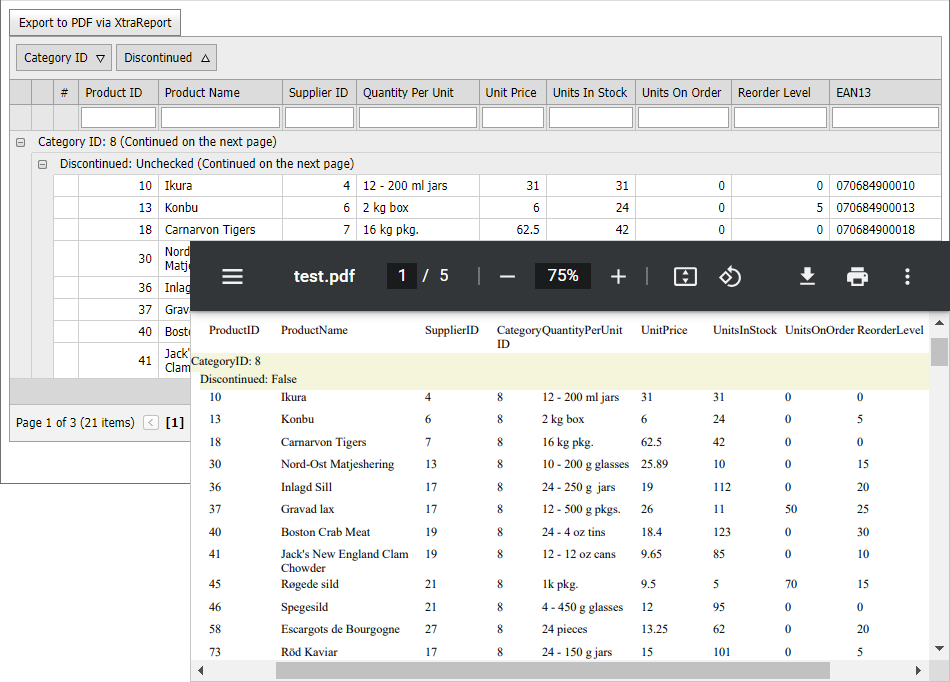The image size is (950, 682).
Task: Toggle sort on Discontinued group header
Action: 166,58
